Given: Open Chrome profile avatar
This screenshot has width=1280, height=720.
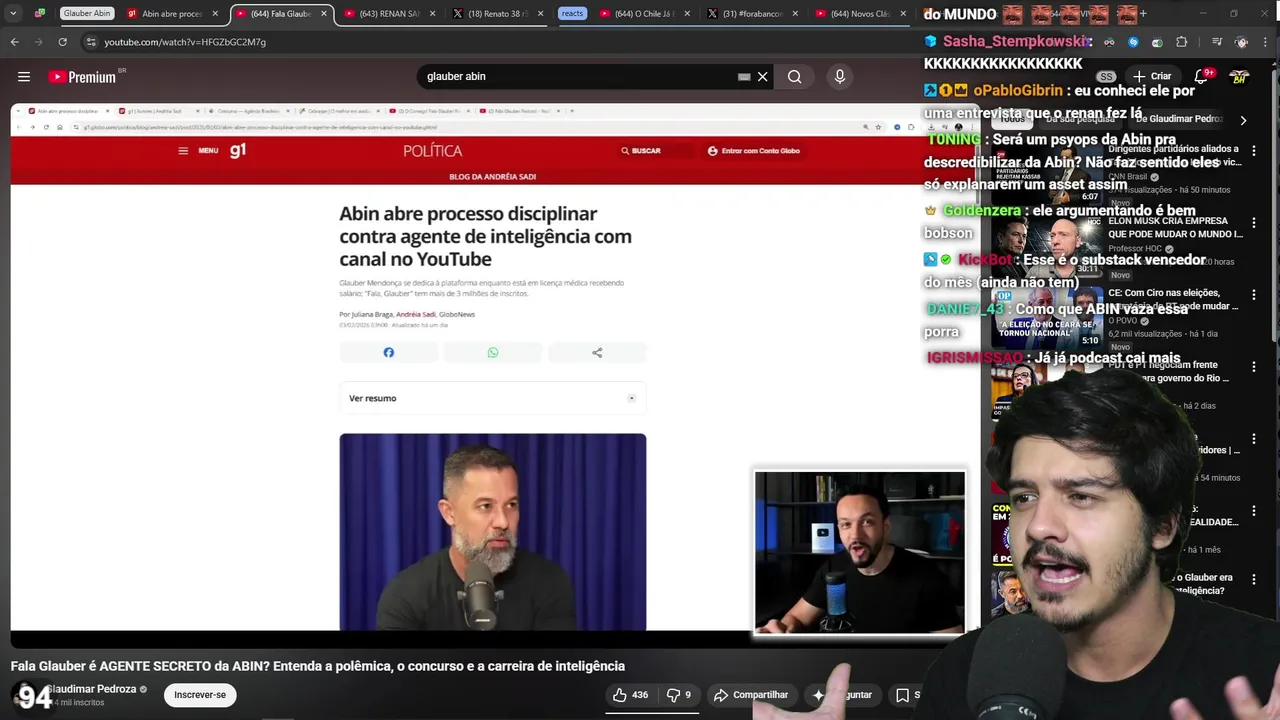Looking at the screenshot, I should point(1241,42).
